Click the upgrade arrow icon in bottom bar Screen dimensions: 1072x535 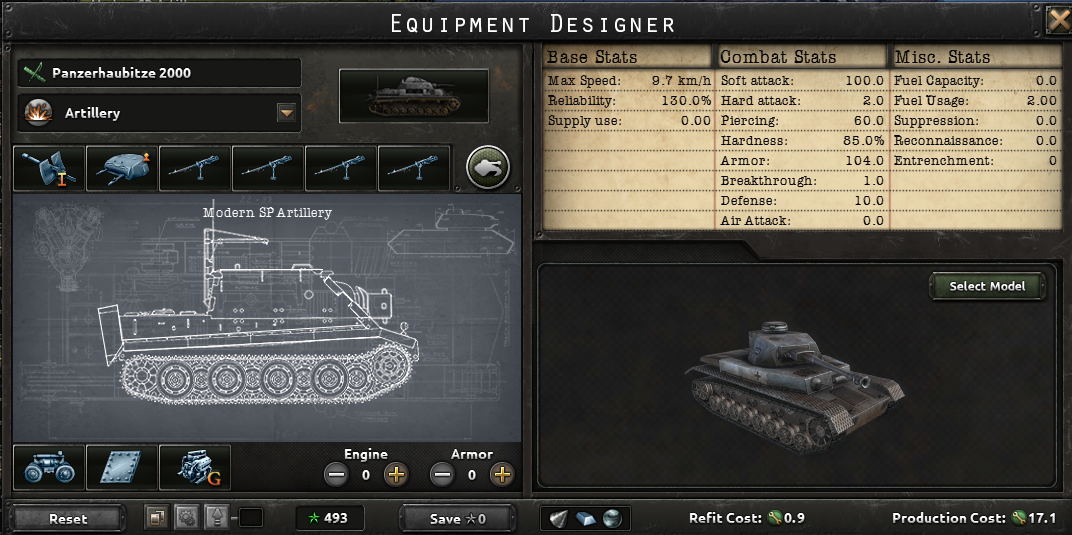pyautogui.click(x=216, y=518)
